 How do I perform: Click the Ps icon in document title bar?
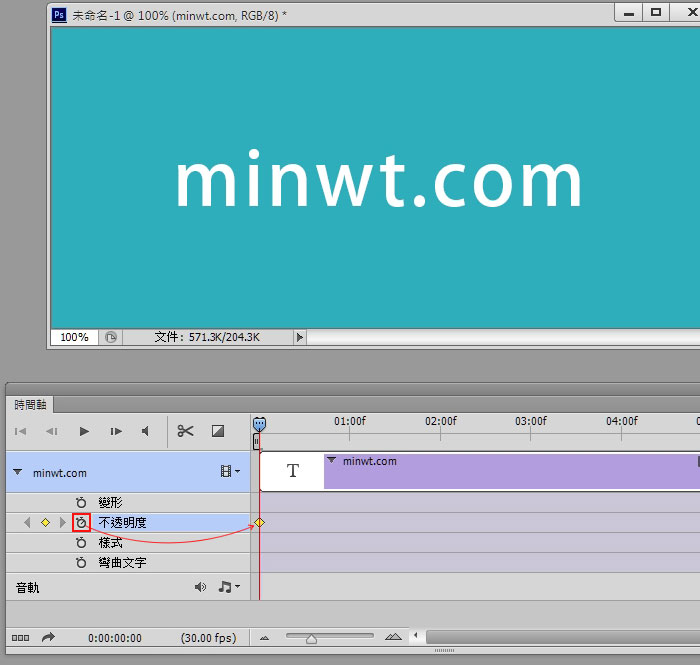tap(59, 15)
